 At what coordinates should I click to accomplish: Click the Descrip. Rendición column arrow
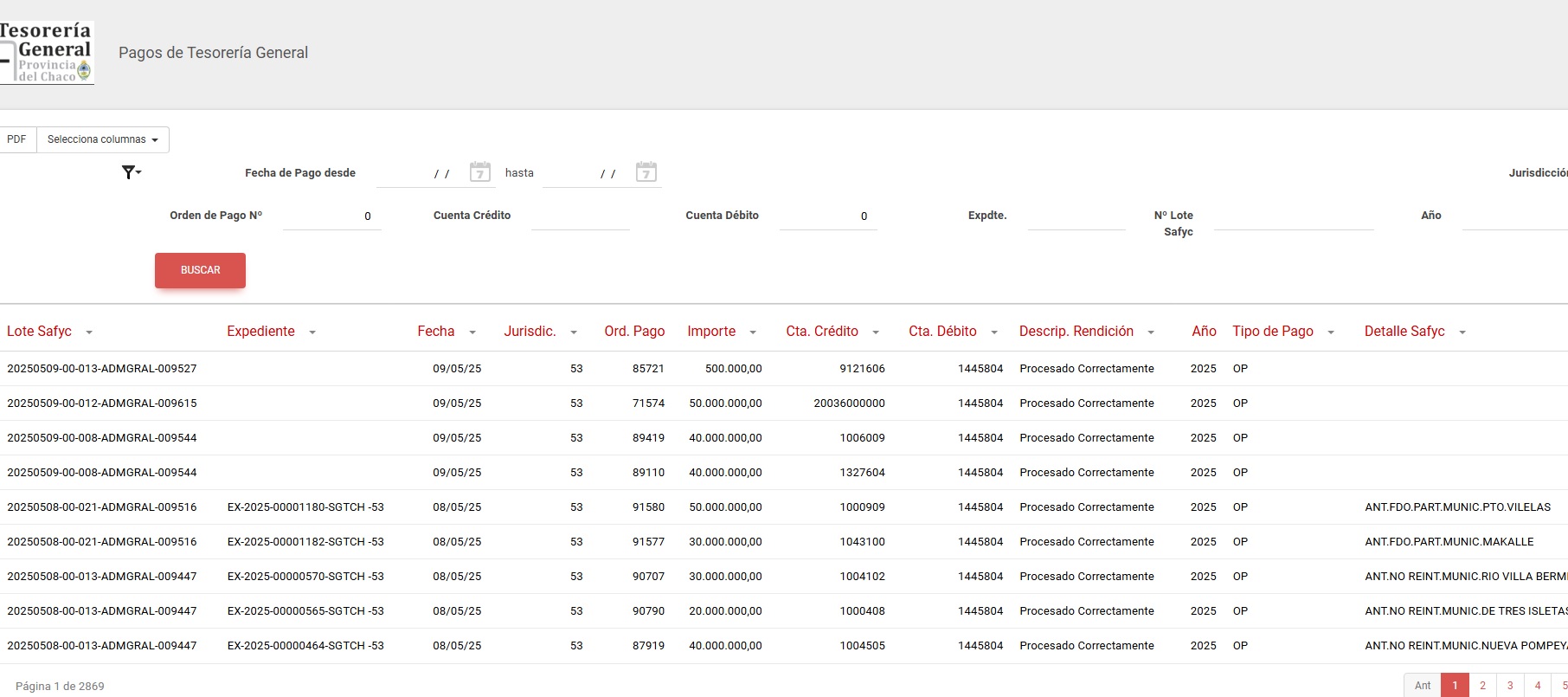click(1151, 332)
